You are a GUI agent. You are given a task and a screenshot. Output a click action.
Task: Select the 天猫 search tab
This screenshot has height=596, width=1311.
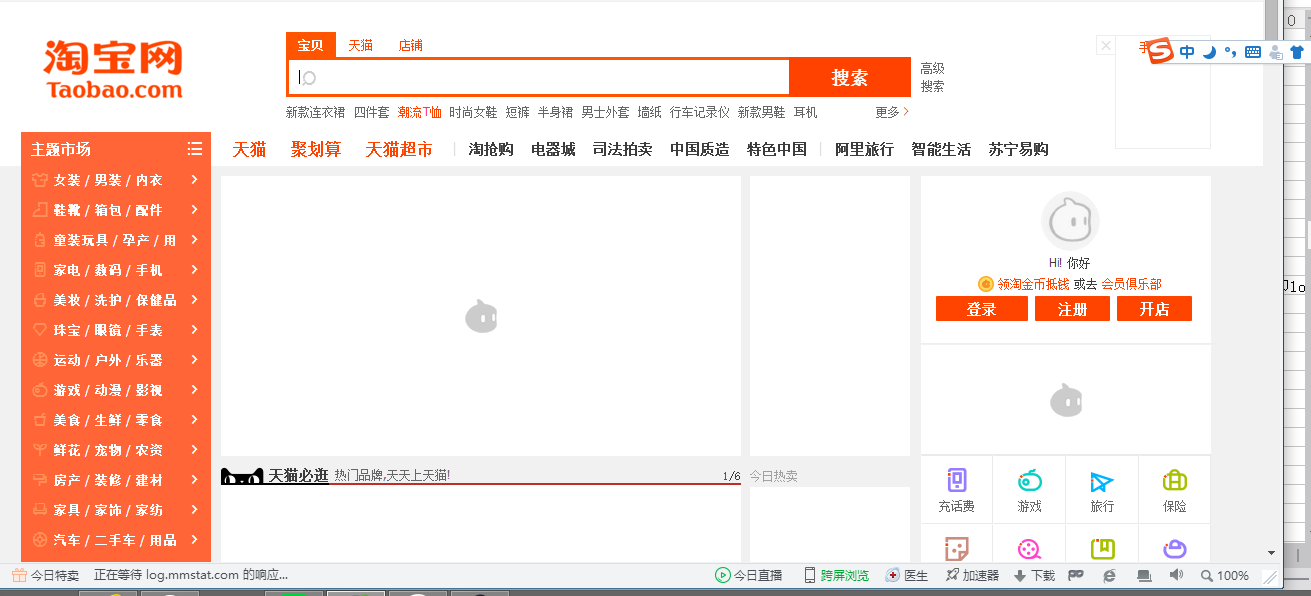point(360,45)
